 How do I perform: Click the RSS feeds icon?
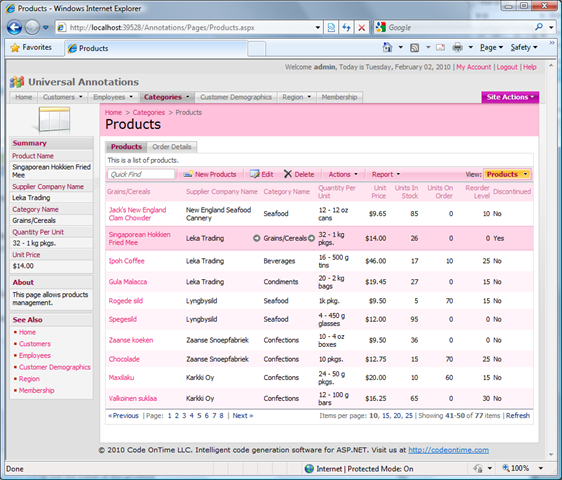point(415,48)
